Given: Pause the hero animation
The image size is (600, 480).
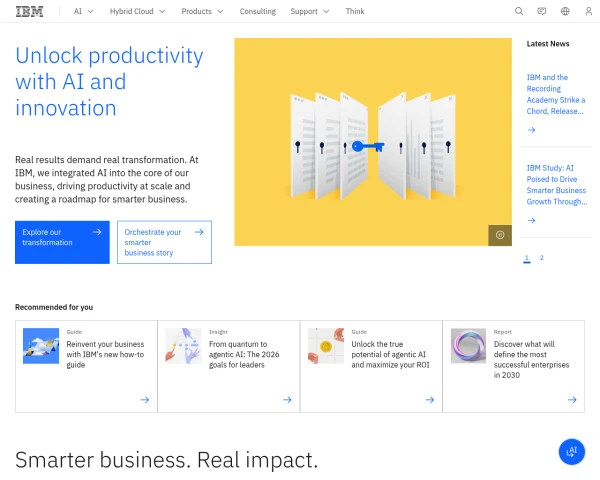Looking at the screenshot, I should [x=500, y=235].
